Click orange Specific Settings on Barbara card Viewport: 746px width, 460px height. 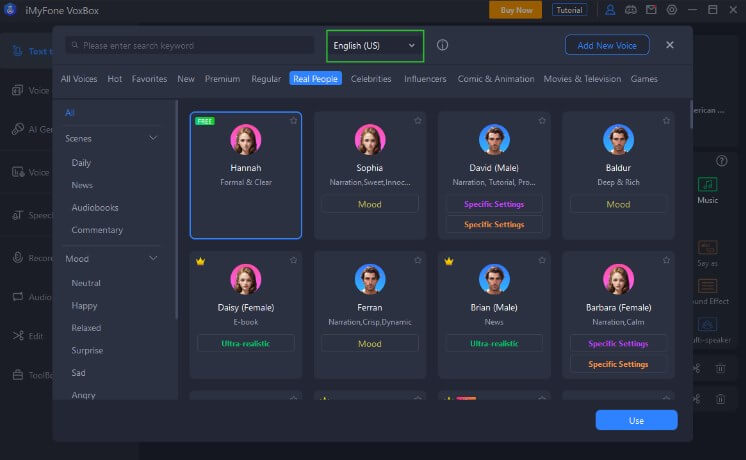(618, 364)
